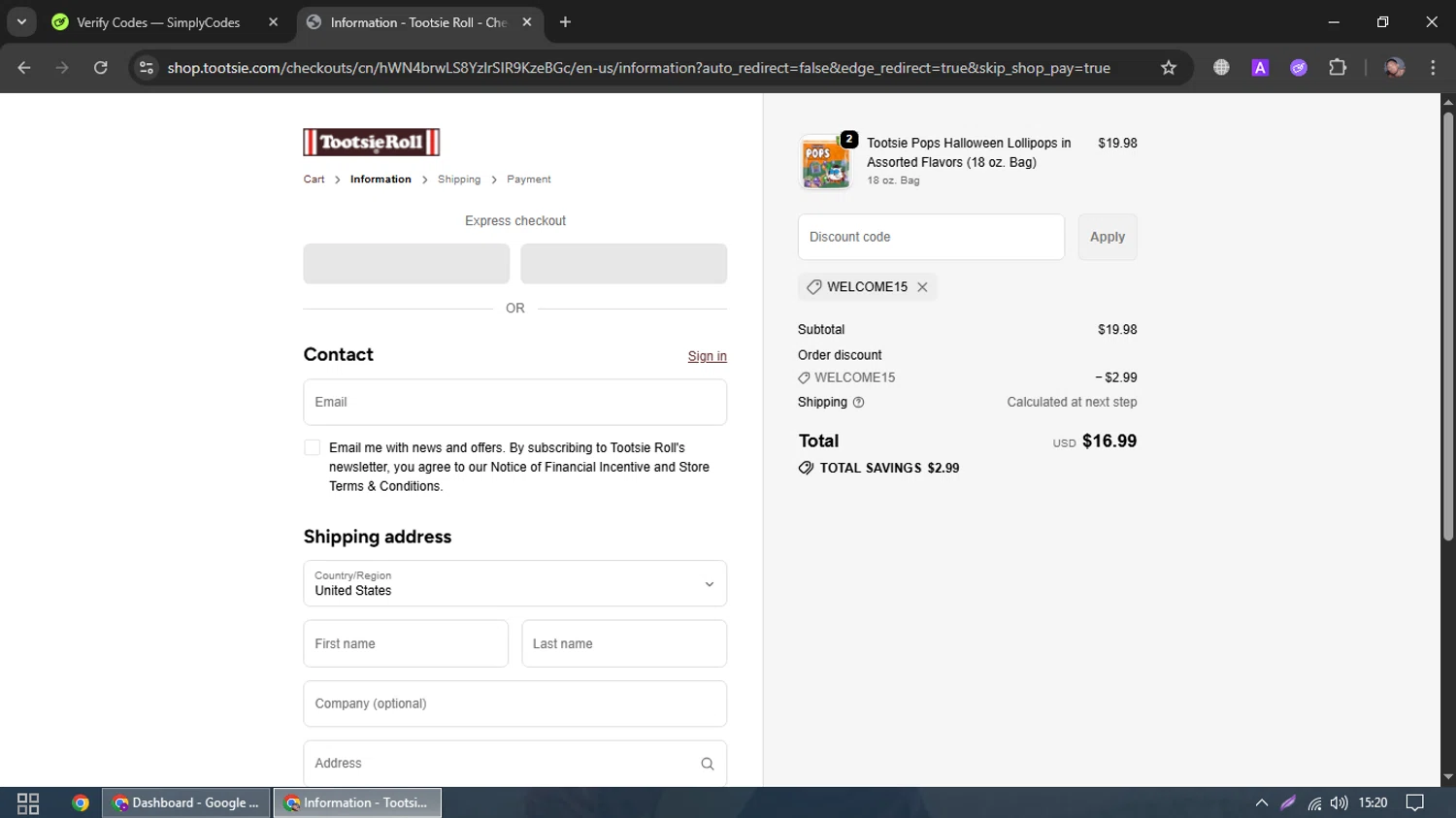Click the address search magnifier icon
Viewport: 1456px width, 818px height.
[708, 764]
